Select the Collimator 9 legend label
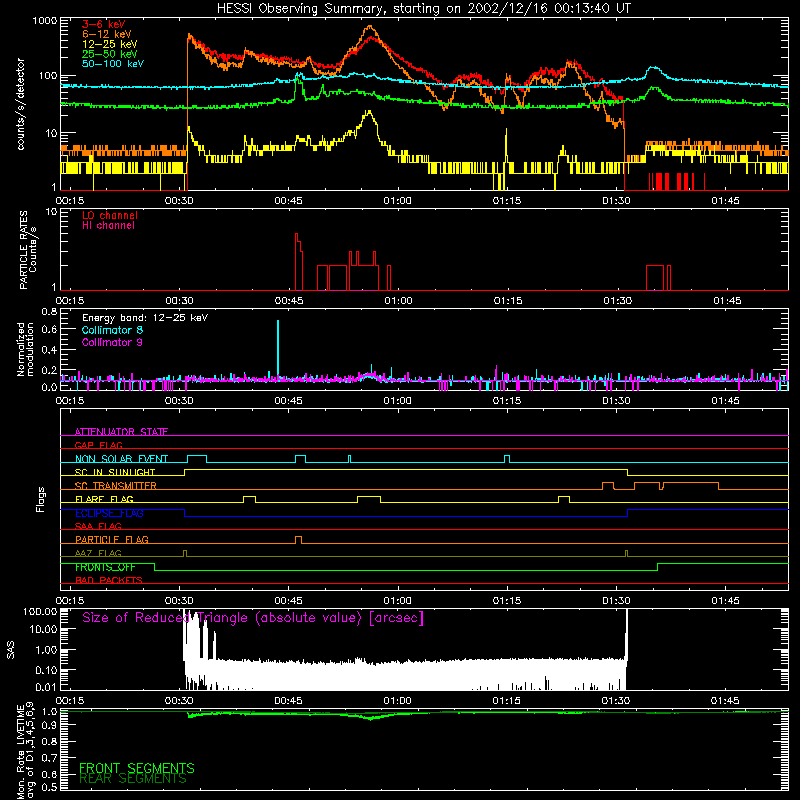The height and width of the screenshot is (800, 800). 112,342
